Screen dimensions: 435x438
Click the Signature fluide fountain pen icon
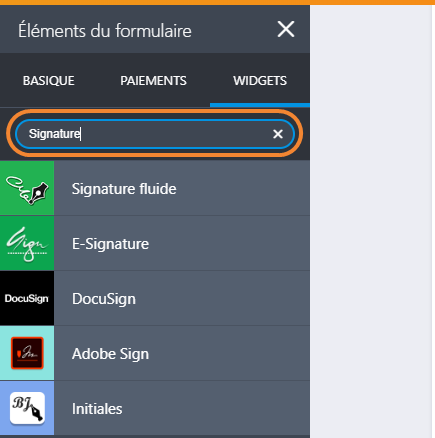[27, 188]
